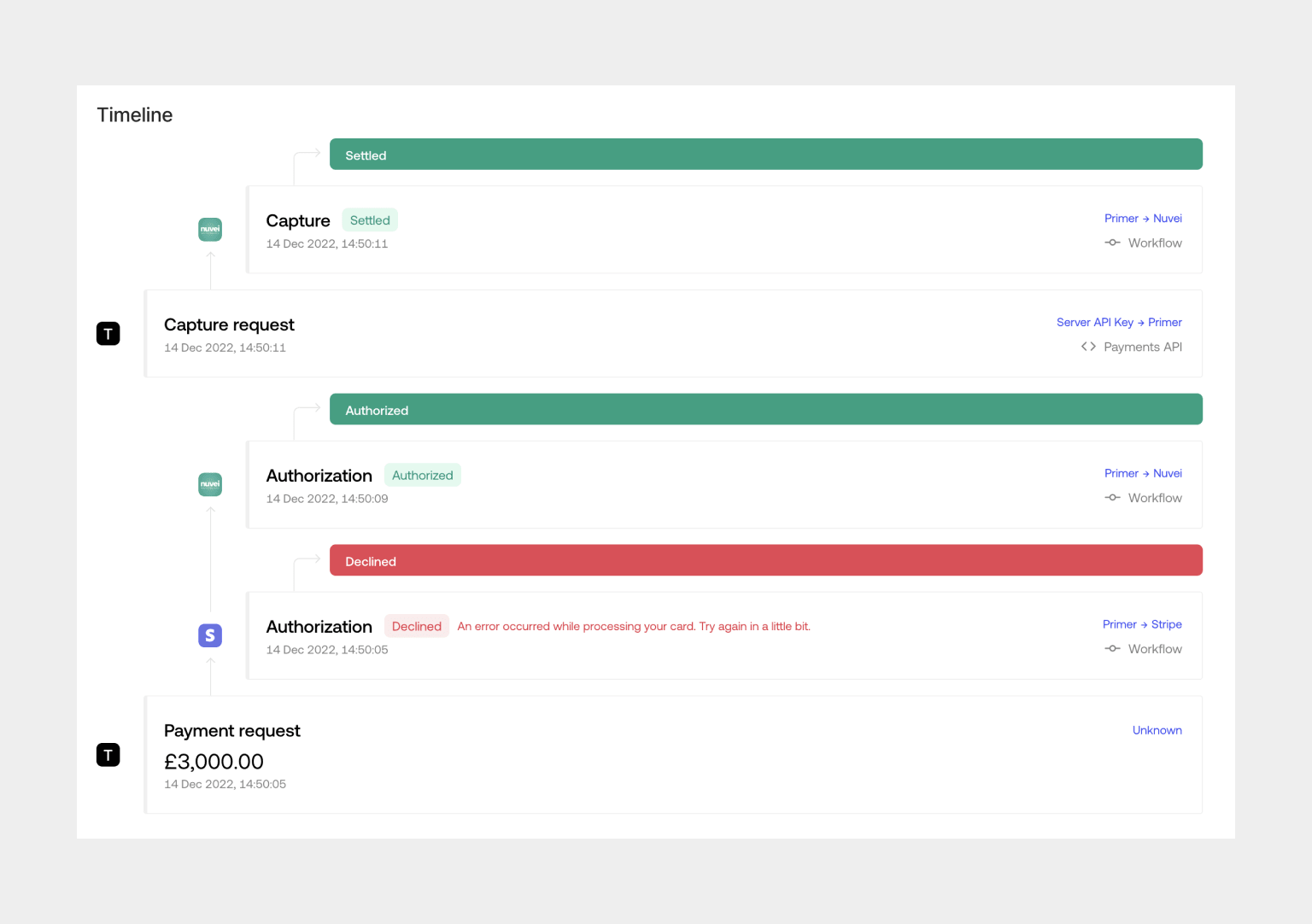Click the Workflow label in the Capture card
This screenshot has width=1312, height=924.
point(1155,243)
